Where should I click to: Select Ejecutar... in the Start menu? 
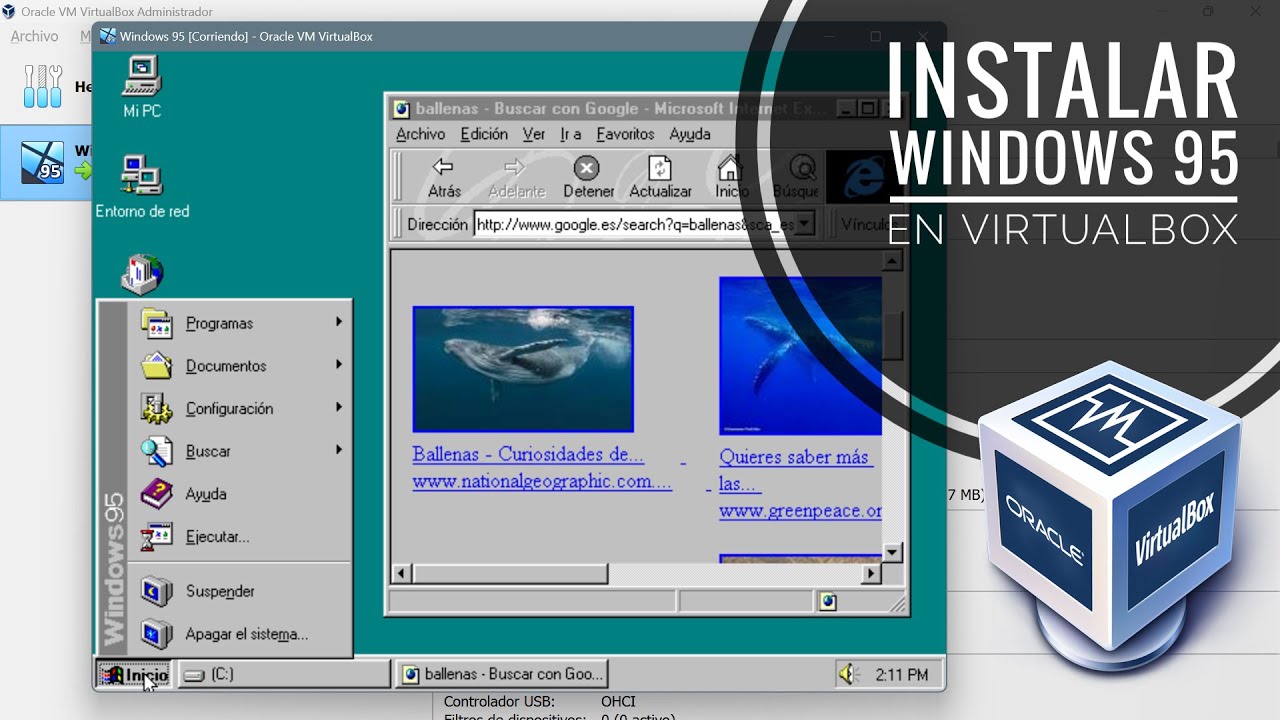[x=242, y=537]
